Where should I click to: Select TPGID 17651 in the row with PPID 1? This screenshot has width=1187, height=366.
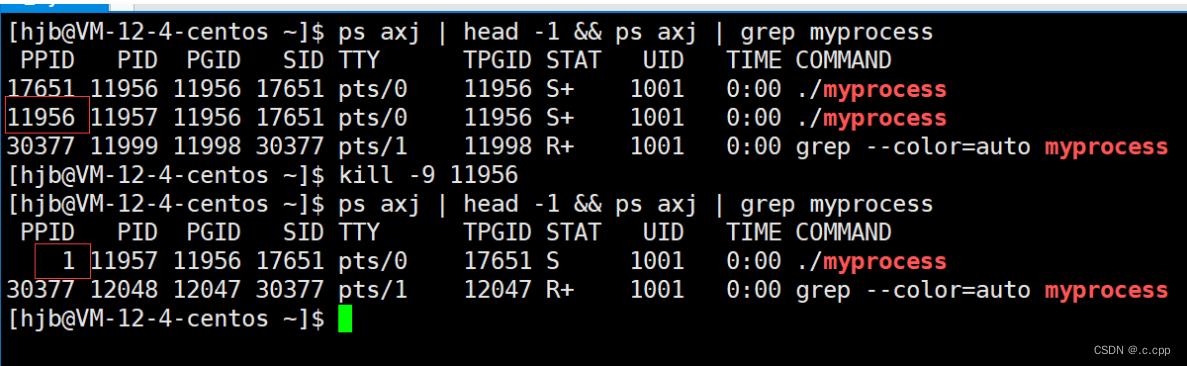[498, 261]
